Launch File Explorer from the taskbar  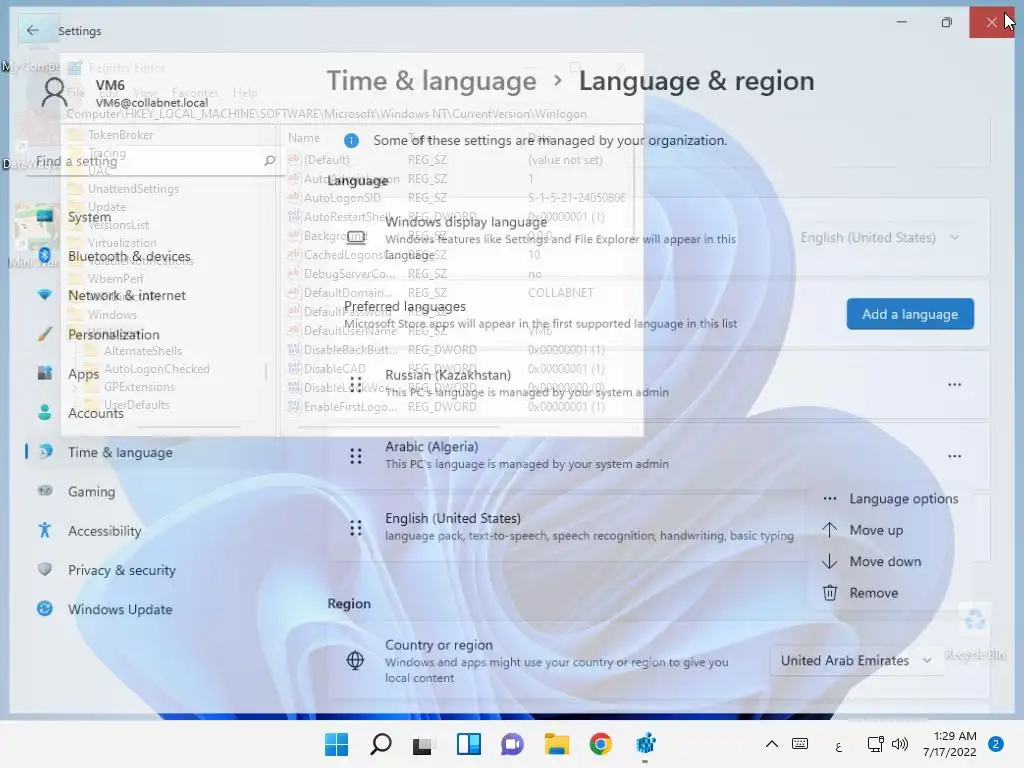click(x=557, y=744)
